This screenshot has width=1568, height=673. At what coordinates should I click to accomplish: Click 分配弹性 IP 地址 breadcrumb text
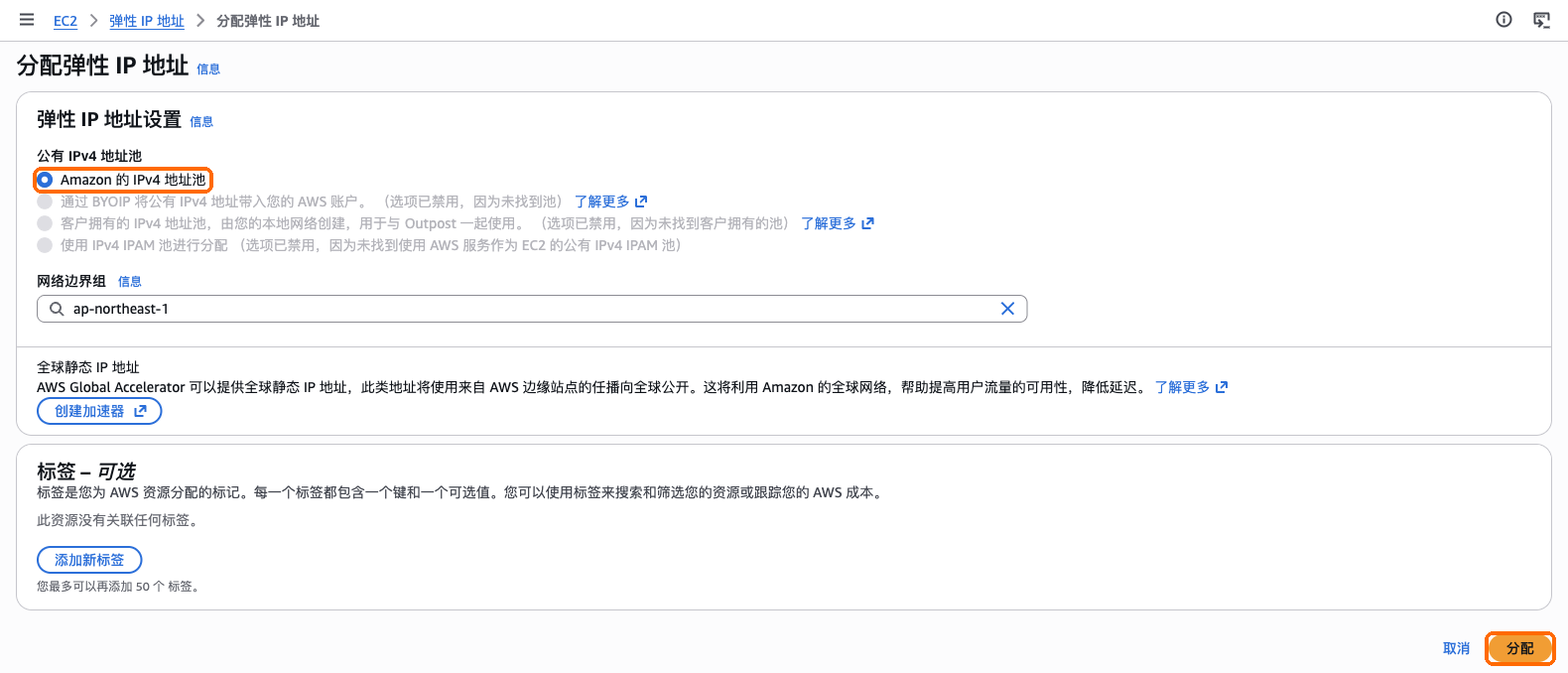pyautogui.click(x=268, y=21)
